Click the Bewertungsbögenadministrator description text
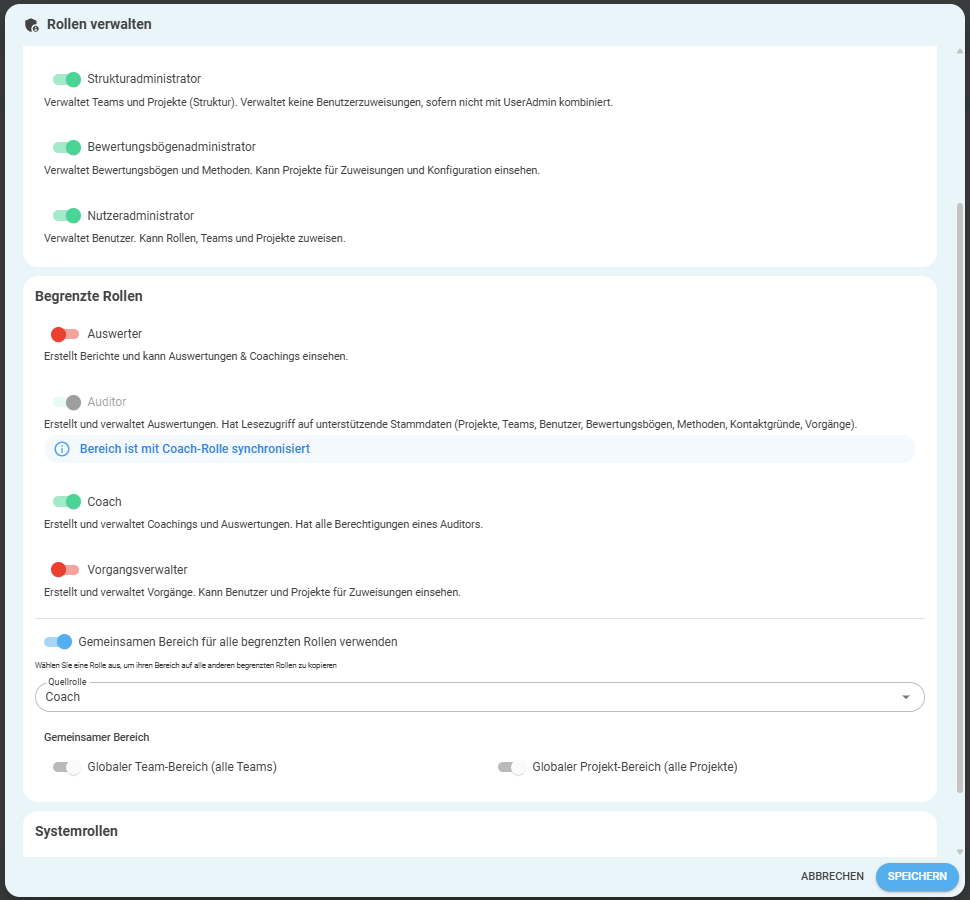The width and height of the screenshot is (970, 900). (292, 170)
